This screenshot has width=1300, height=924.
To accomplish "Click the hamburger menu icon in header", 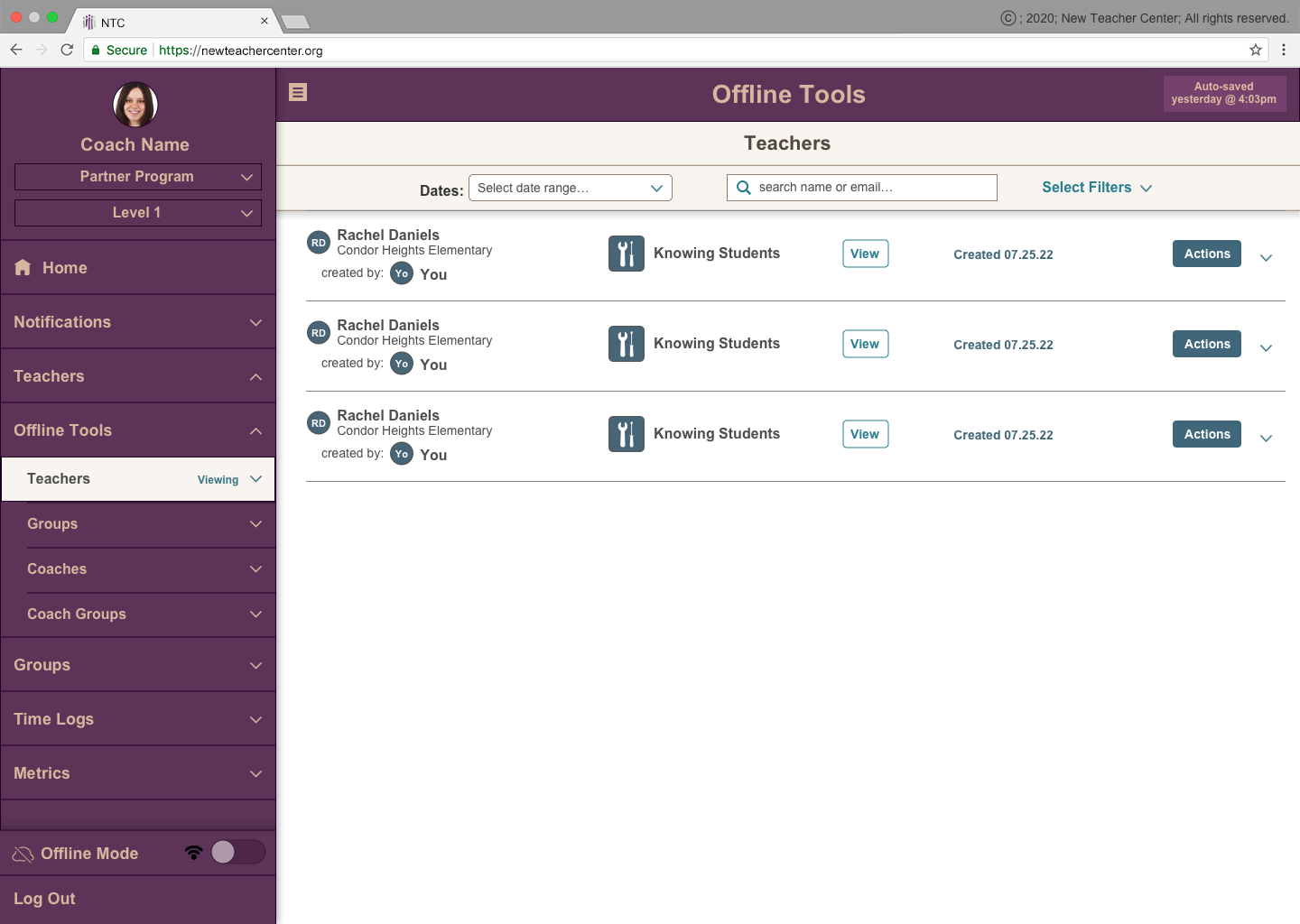I will (298, 92).
